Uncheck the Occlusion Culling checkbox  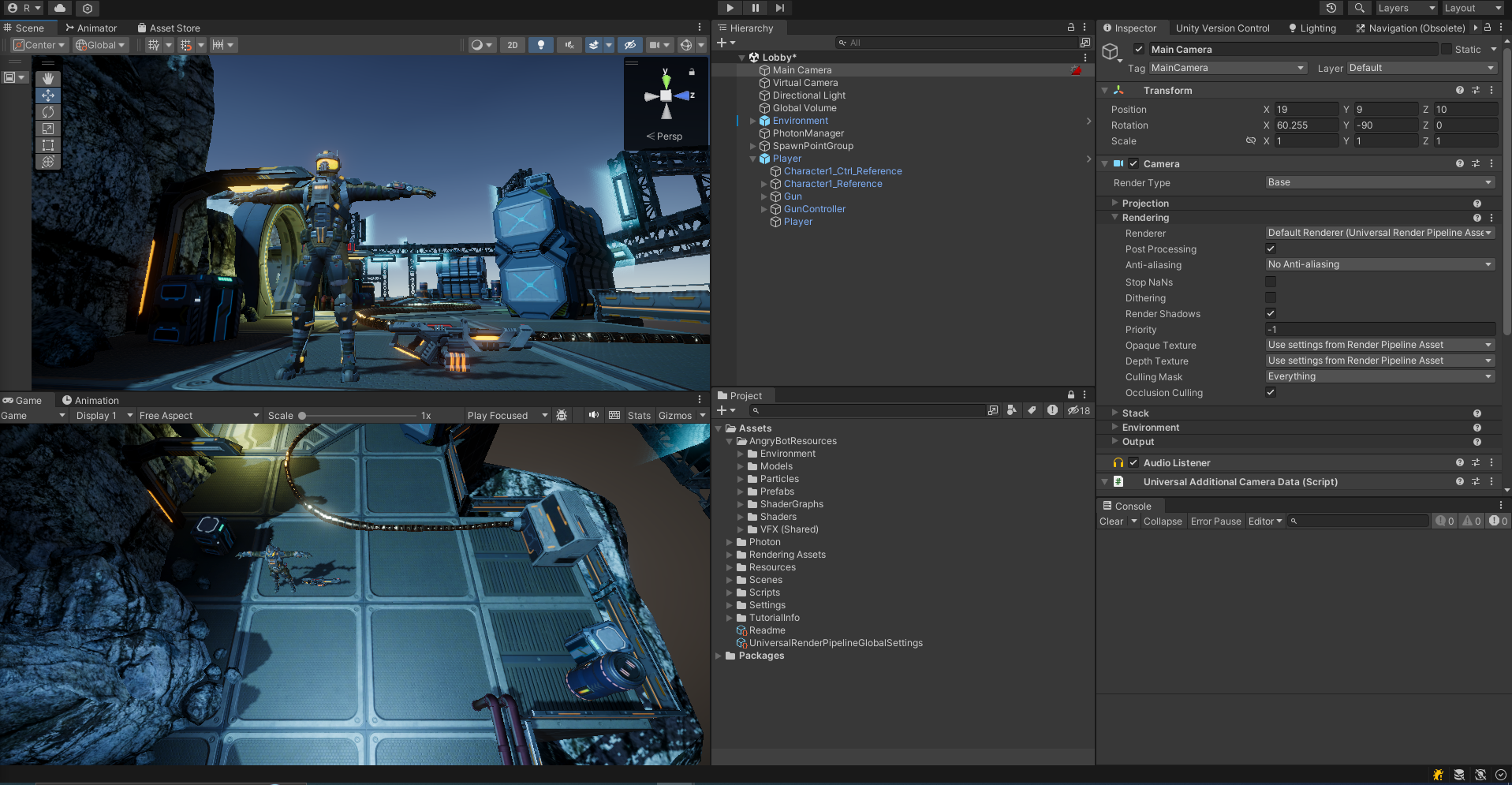click(1271, 393)
